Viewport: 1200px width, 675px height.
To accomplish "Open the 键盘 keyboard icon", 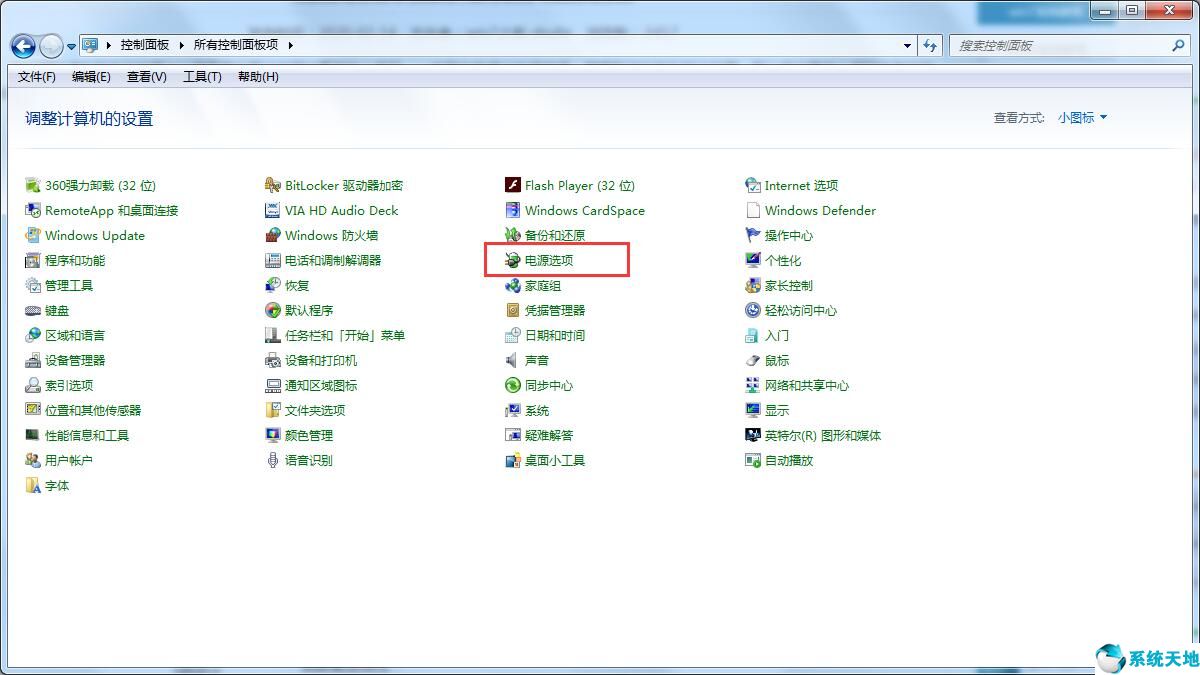I will click(x=33, y=310).
